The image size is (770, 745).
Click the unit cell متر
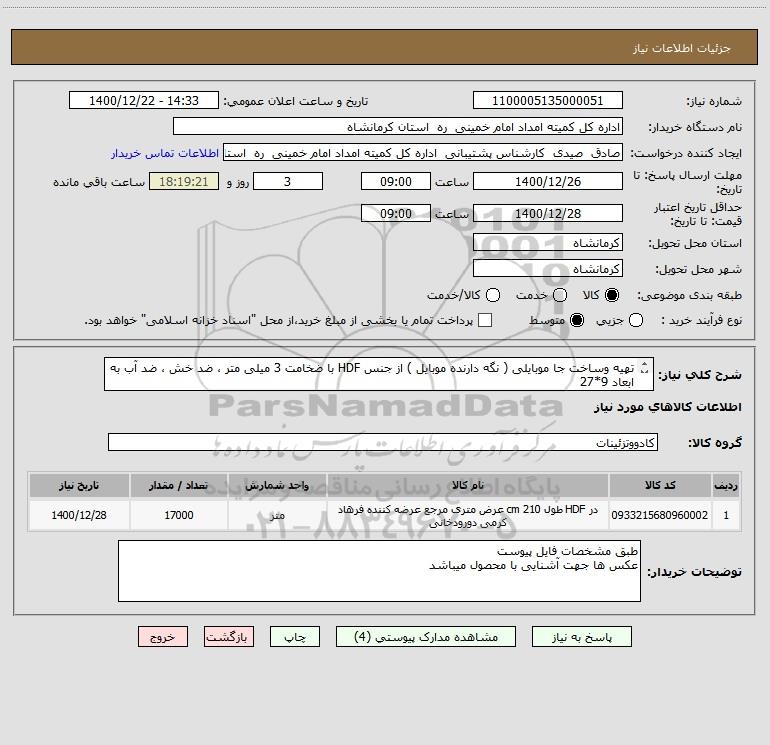coord(277,515)
